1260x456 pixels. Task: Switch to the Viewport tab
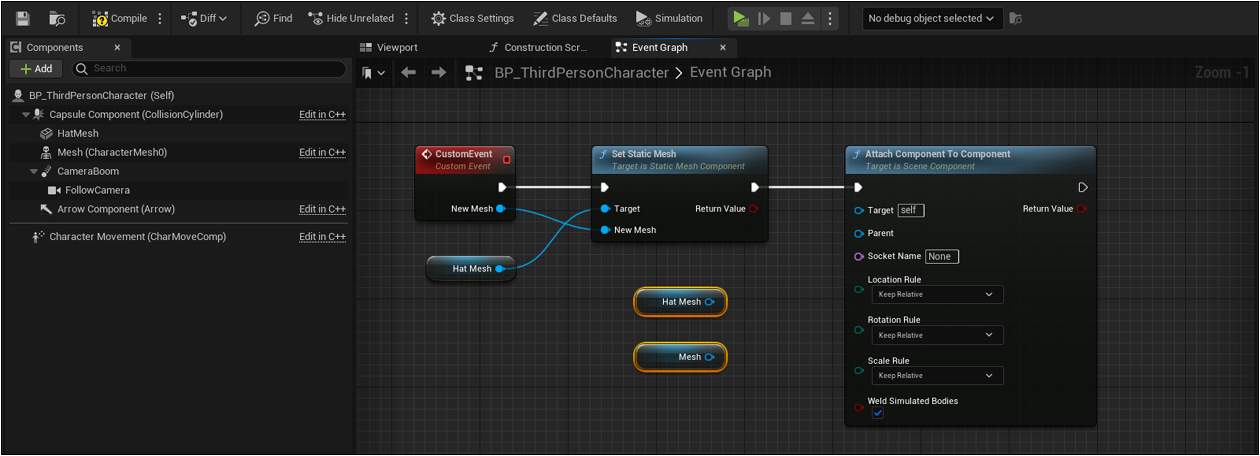(396, 47)
